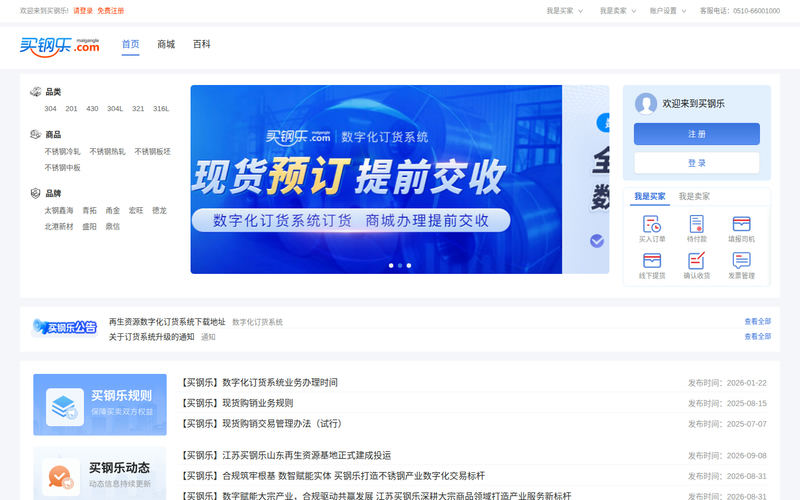This screenshot has height=500, width=800.
Task: Open 再生资源数字化订货系统下载地址 announcement
Action: point(167,322)
